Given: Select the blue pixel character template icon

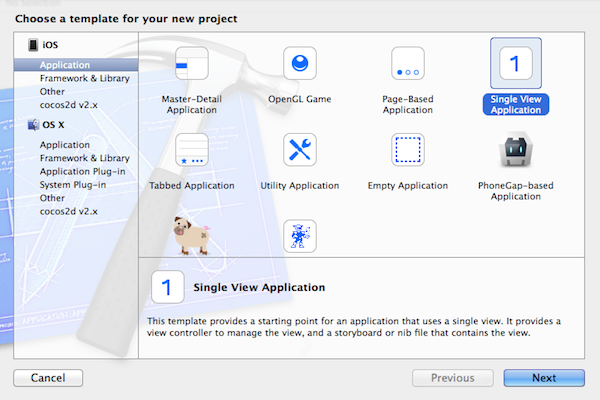Looking at the screenshot, I should pyautogui.click(x=300, y=236).
